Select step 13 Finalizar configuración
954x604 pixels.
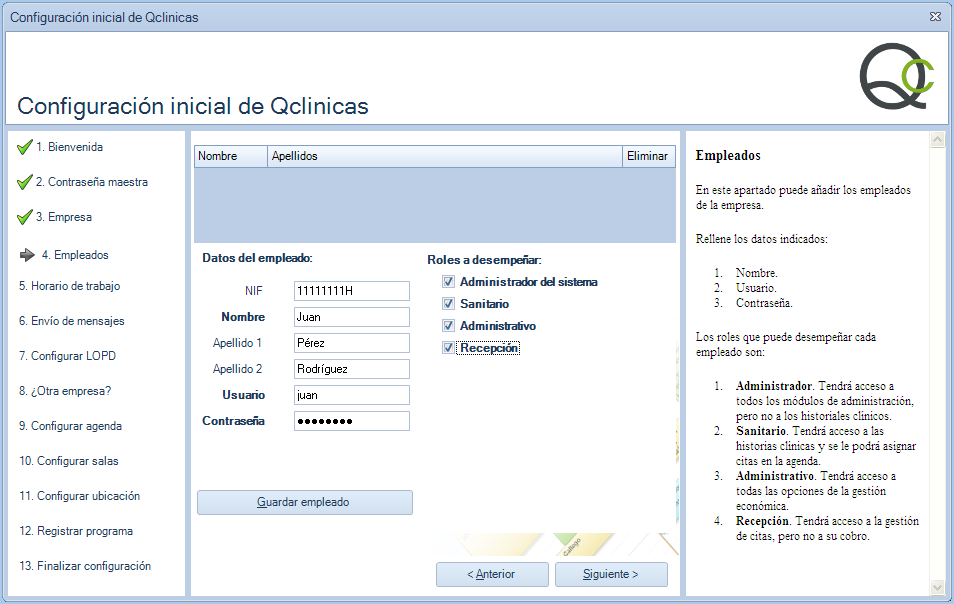point(84,566)
